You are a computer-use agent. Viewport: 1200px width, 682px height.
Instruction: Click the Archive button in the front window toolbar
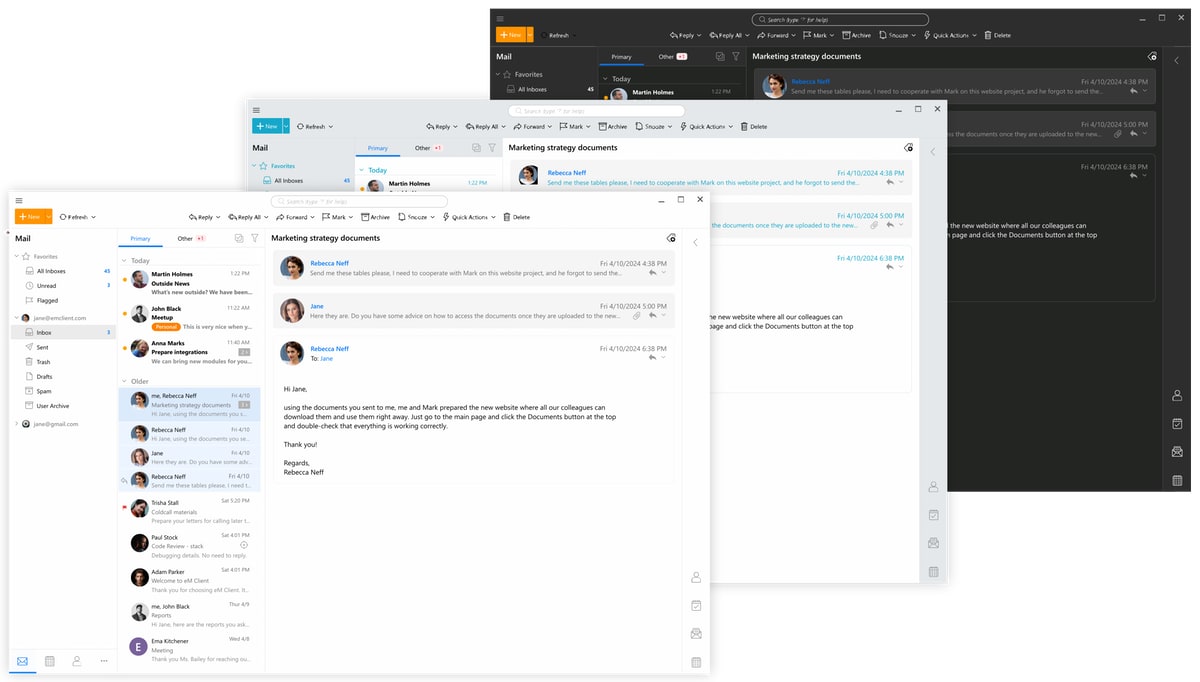pos(376,217)
